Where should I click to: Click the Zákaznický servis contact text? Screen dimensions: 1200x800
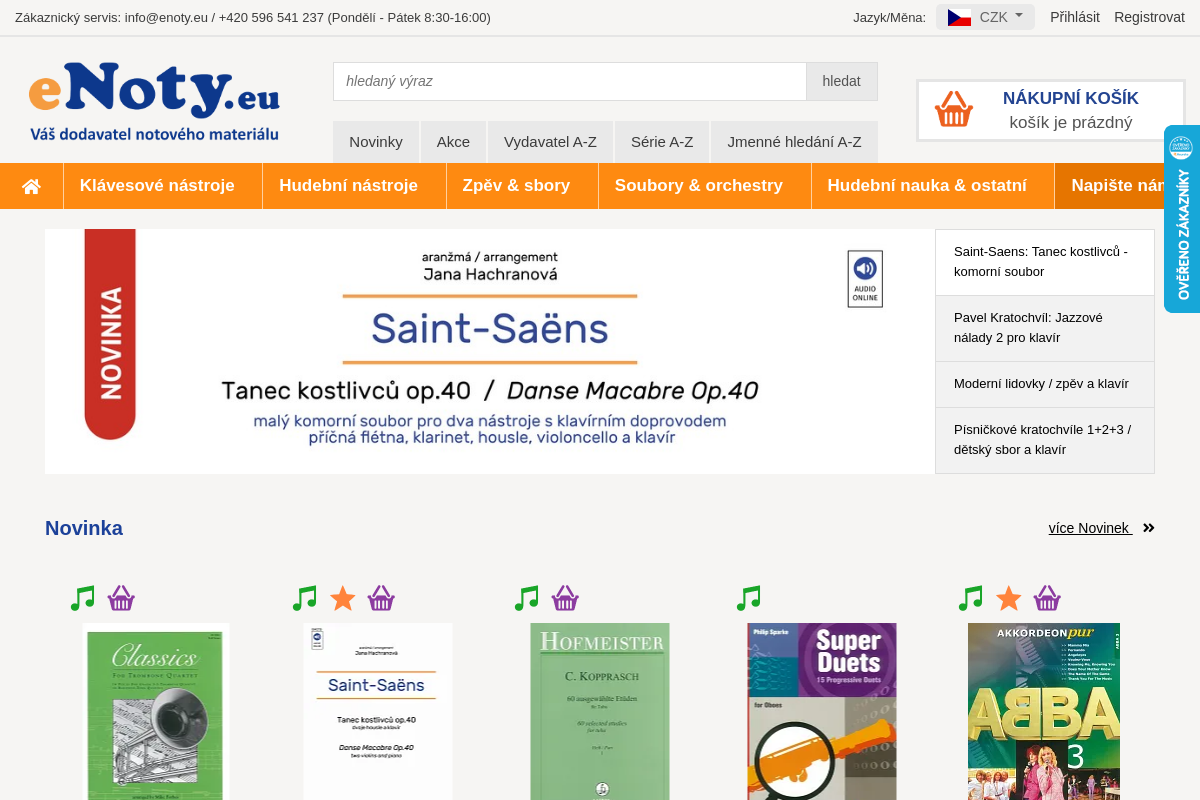pyautogui.click(x=253, y=17)
